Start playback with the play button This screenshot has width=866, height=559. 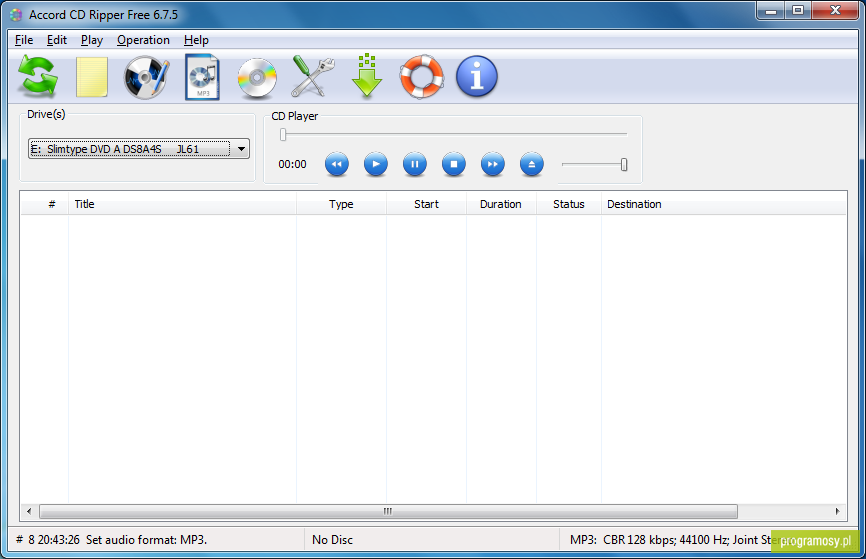click(376, 164)
